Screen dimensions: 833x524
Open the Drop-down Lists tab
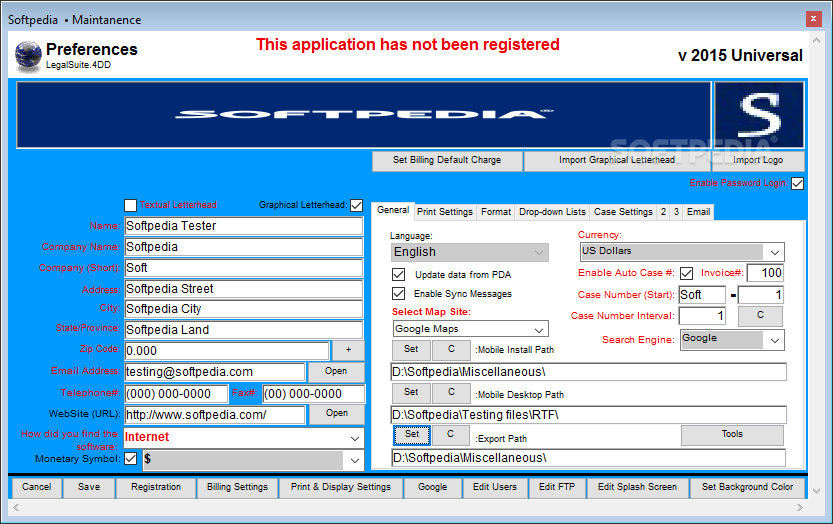(x=552, y=212)
